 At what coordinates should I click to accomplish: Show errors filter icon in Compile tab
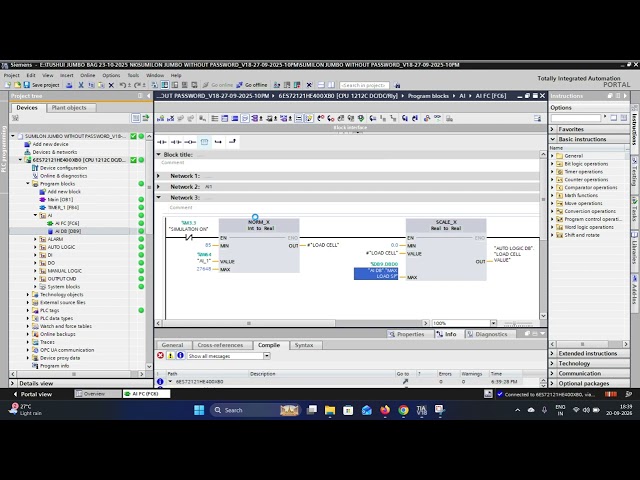pos(160,356)
